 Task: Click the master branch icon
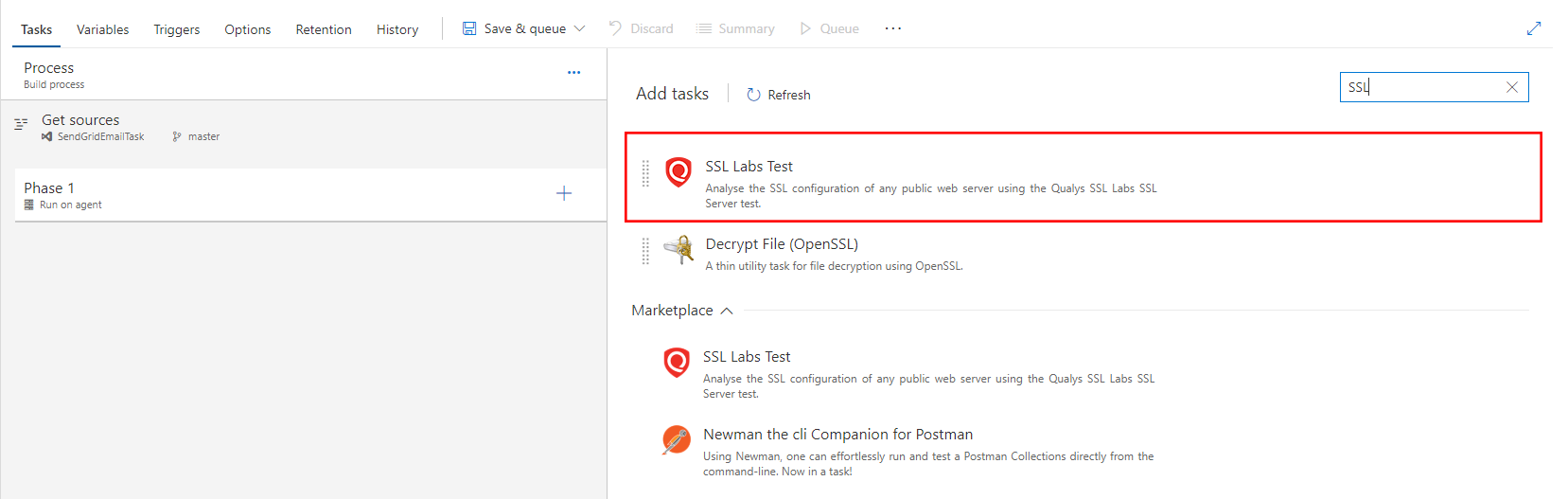(177, 137)
